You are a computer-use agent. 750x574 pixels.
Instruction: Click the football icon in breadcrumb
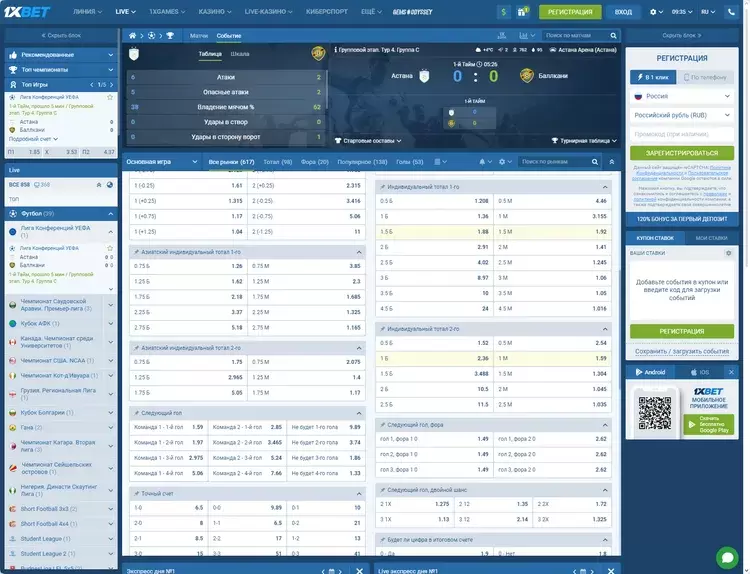pyautogui.click(x=151, y=35)
